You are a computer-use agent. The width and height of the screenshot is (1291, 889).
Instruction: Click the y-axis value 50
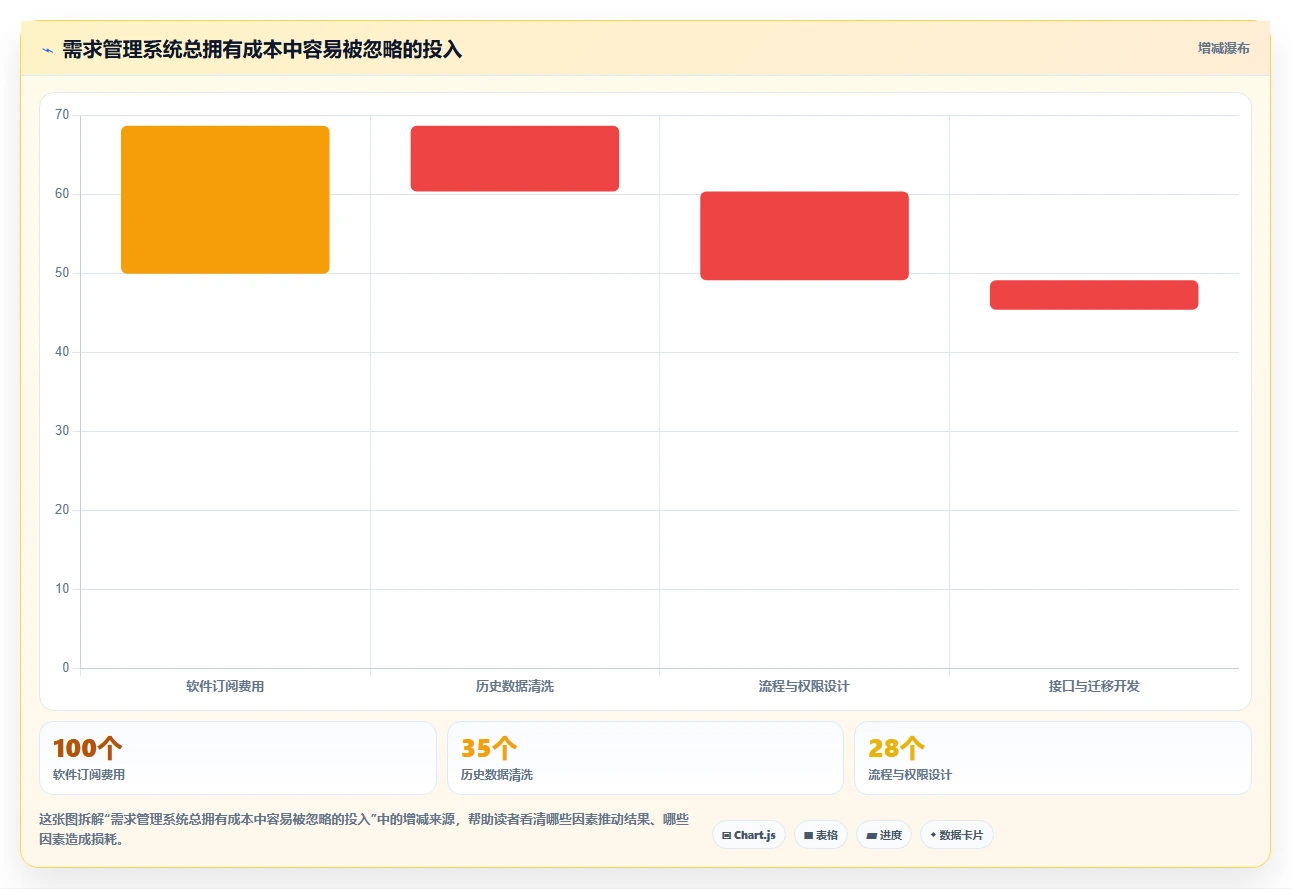click(x=62, y=273)
